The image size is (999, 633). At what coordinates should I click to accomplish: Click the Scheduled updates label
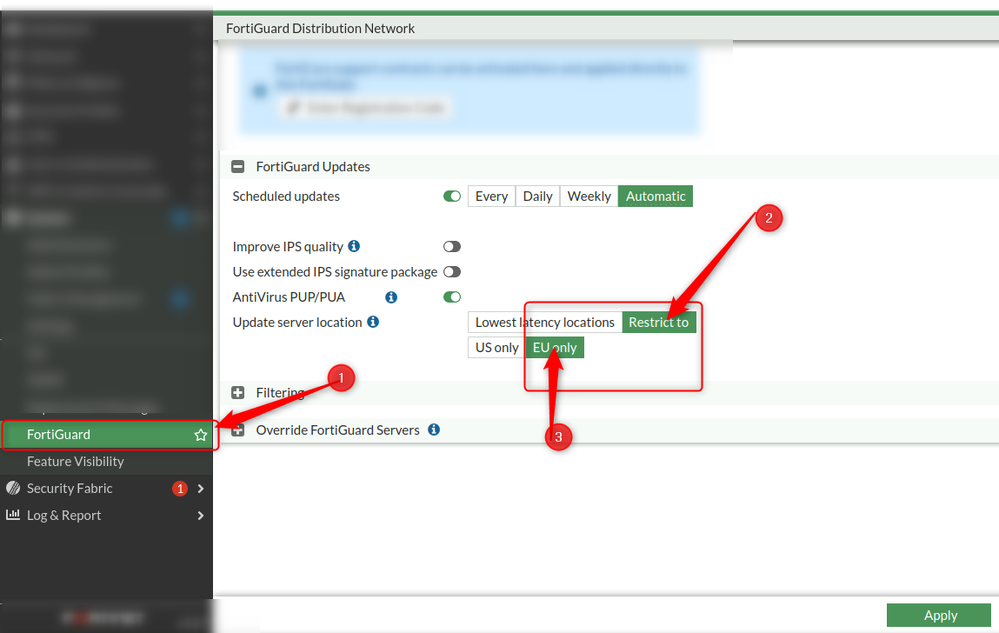click(x=286, y=196)
